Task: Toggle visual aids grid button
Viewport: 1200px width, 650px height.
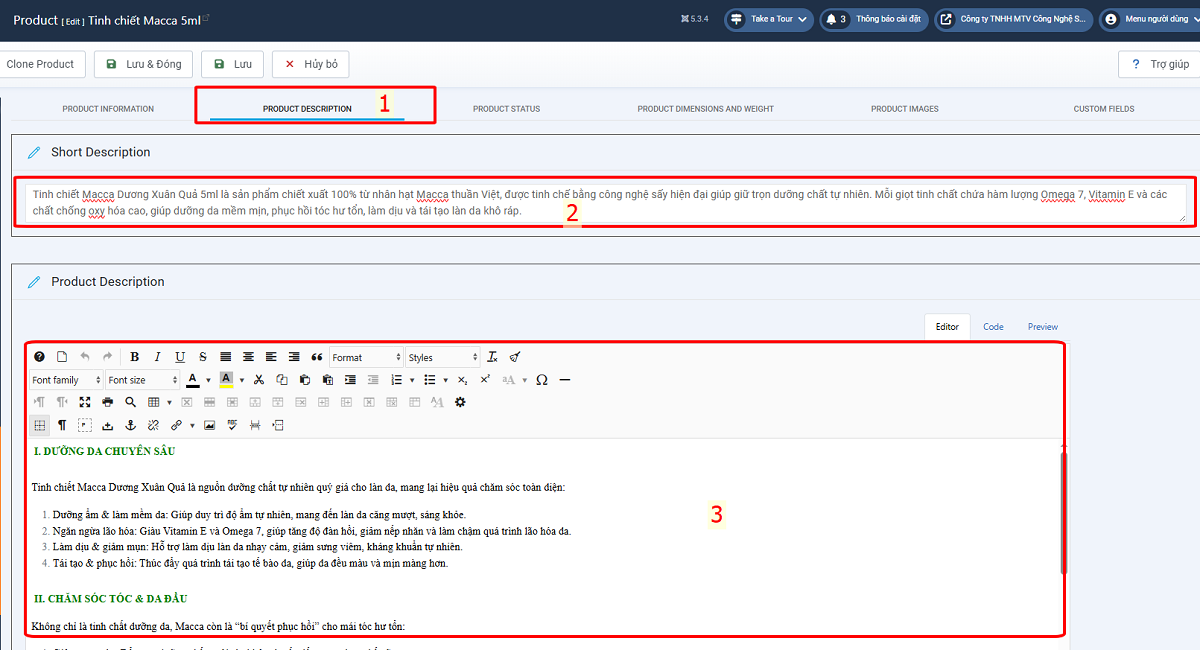Action: point(39,425)
